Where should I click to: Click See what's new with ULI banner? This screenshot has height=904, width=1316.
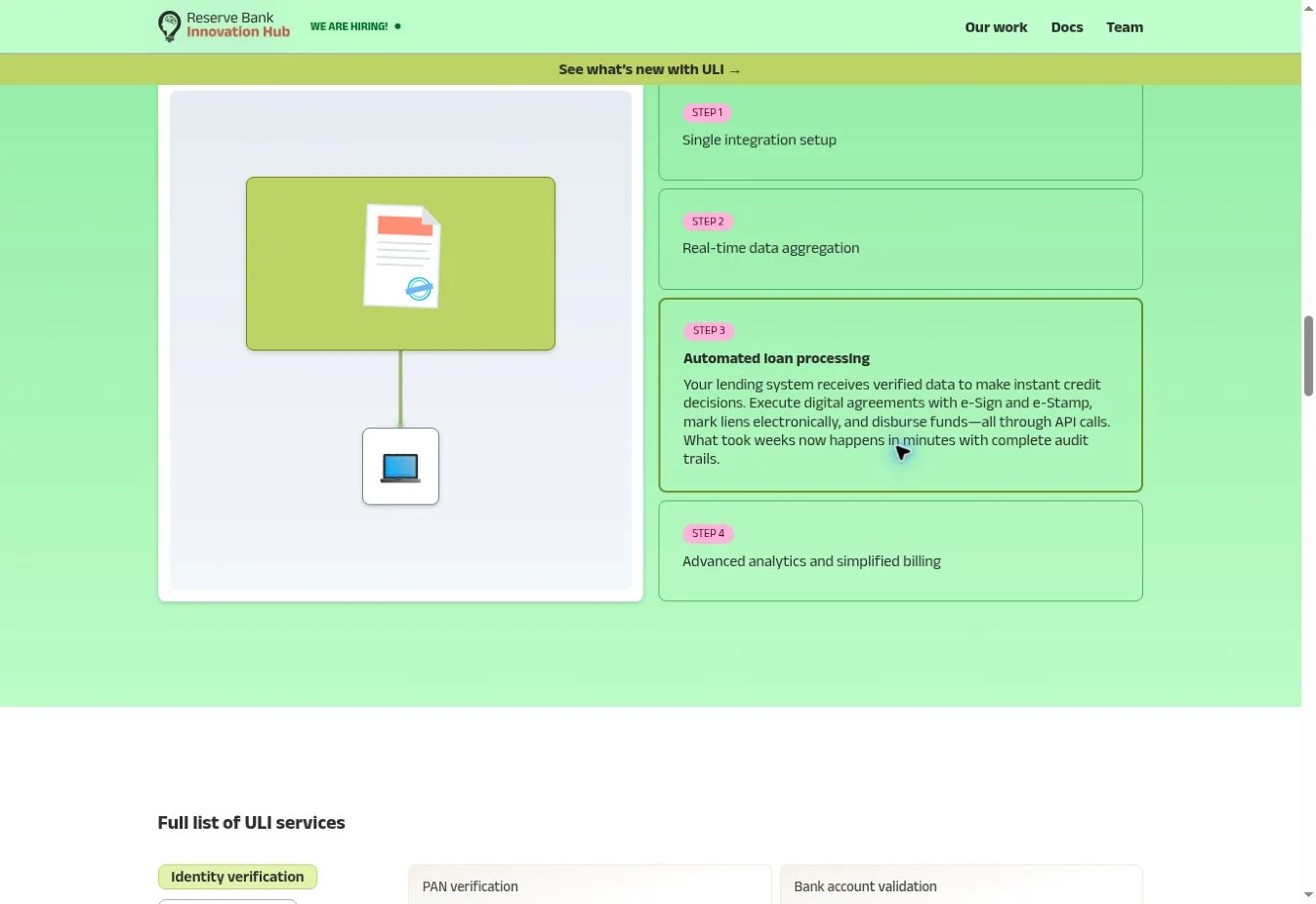coord(650,69)
